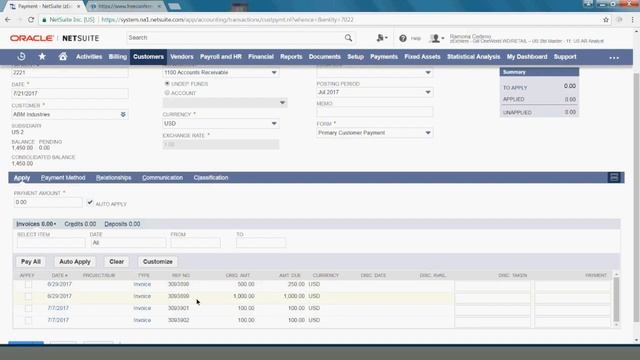This screenshot has height=360, width=640.
Task: Click the From amount filter field
Action: (x=196, y=243)
